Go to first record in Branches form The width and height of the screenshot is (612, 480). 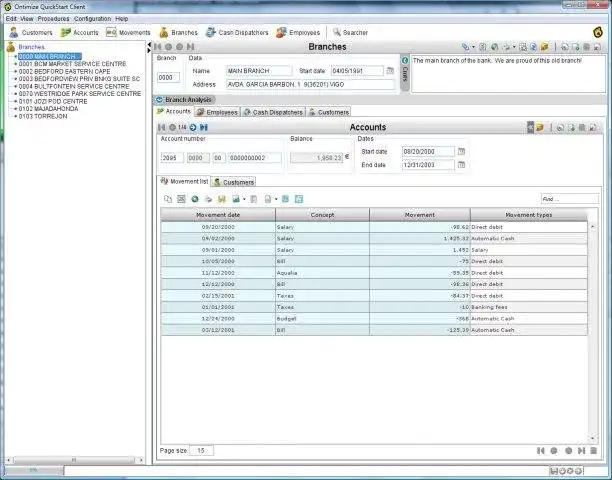point(158,47)
